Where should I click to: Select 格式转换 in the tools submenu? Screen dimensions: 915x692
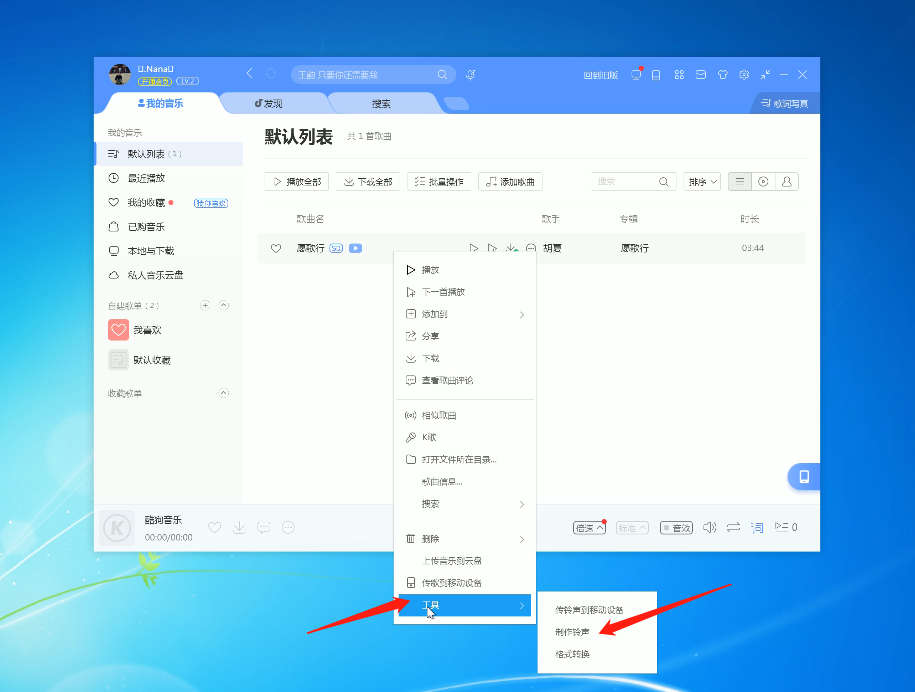tap(572, 654)
